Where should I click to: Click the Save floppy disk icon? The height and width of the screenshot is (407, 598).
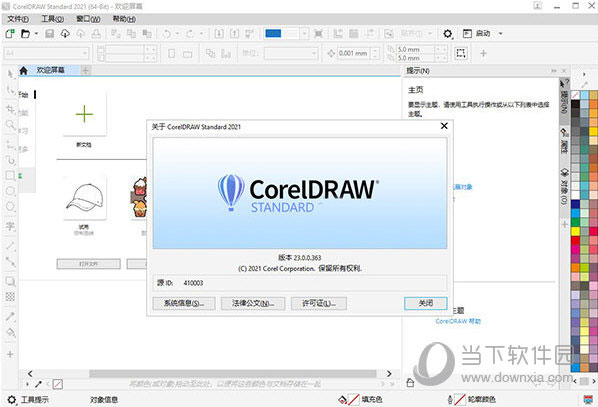tap(50, 34)
